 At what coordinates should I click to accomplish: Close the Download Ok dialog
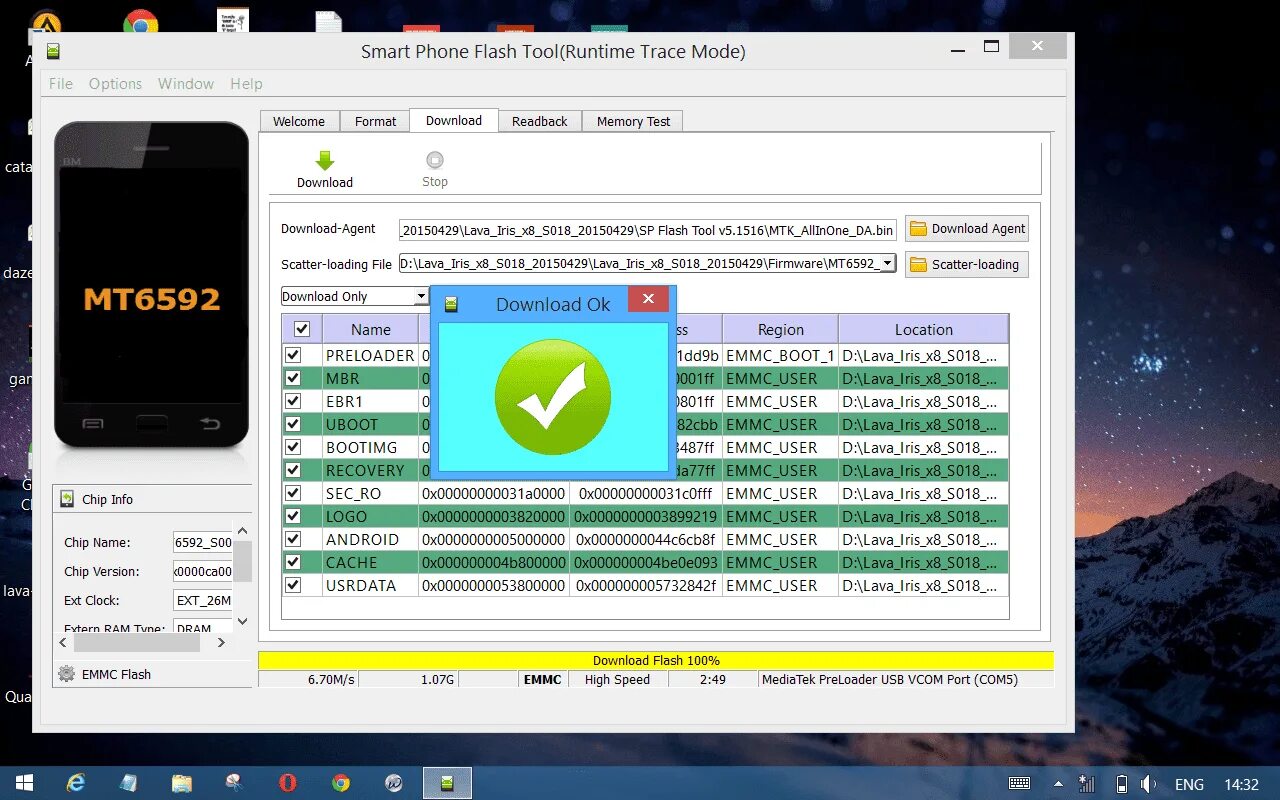point(648,299)
